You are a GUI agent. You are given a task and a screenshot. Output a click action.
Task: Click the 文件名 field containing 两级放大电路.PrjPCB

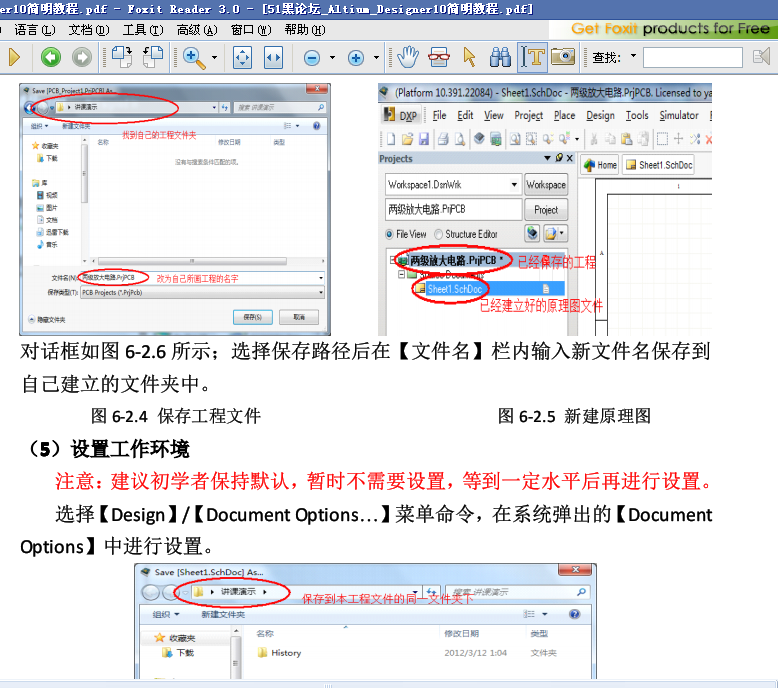[202, 278]
